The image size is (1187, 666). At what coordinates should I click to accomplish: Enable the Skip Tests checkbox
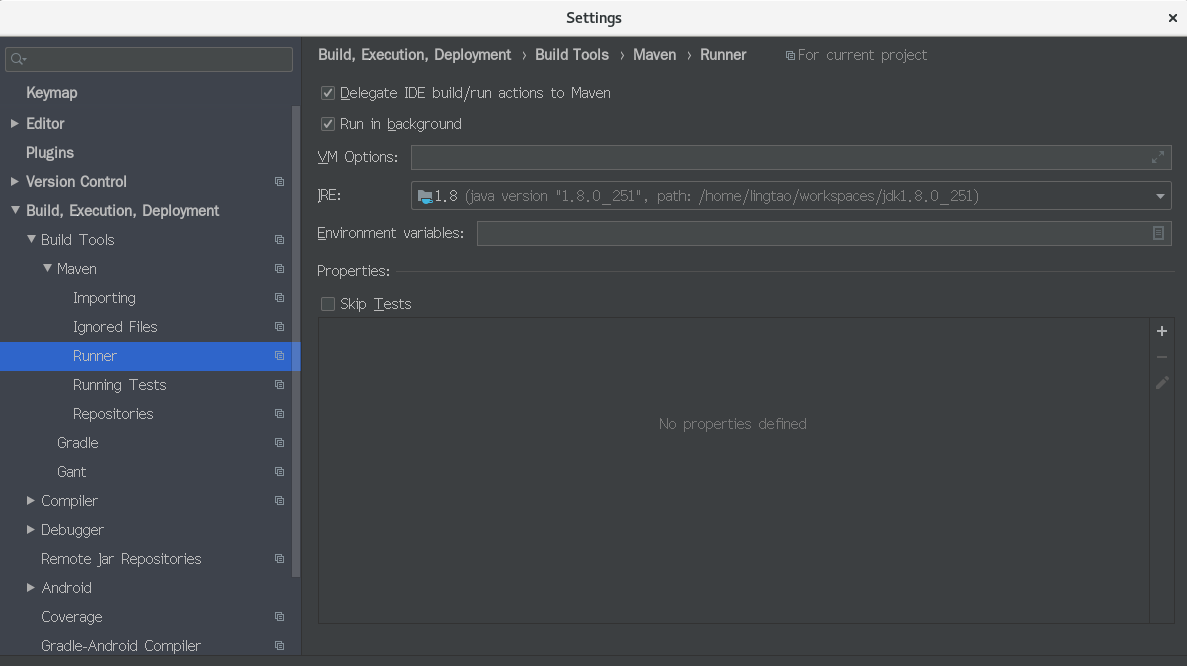point(328,304)
